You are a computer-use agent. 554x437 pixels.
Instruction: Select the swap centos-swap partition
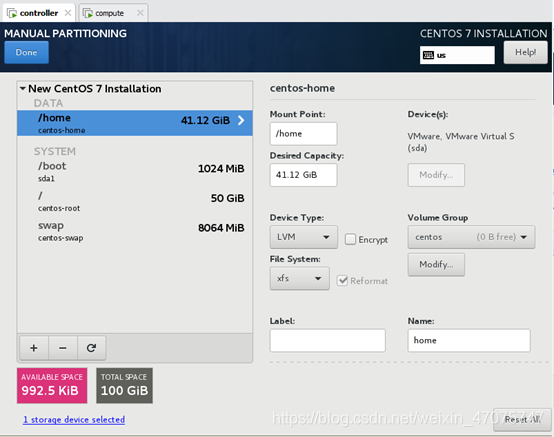tap(135, 231)
